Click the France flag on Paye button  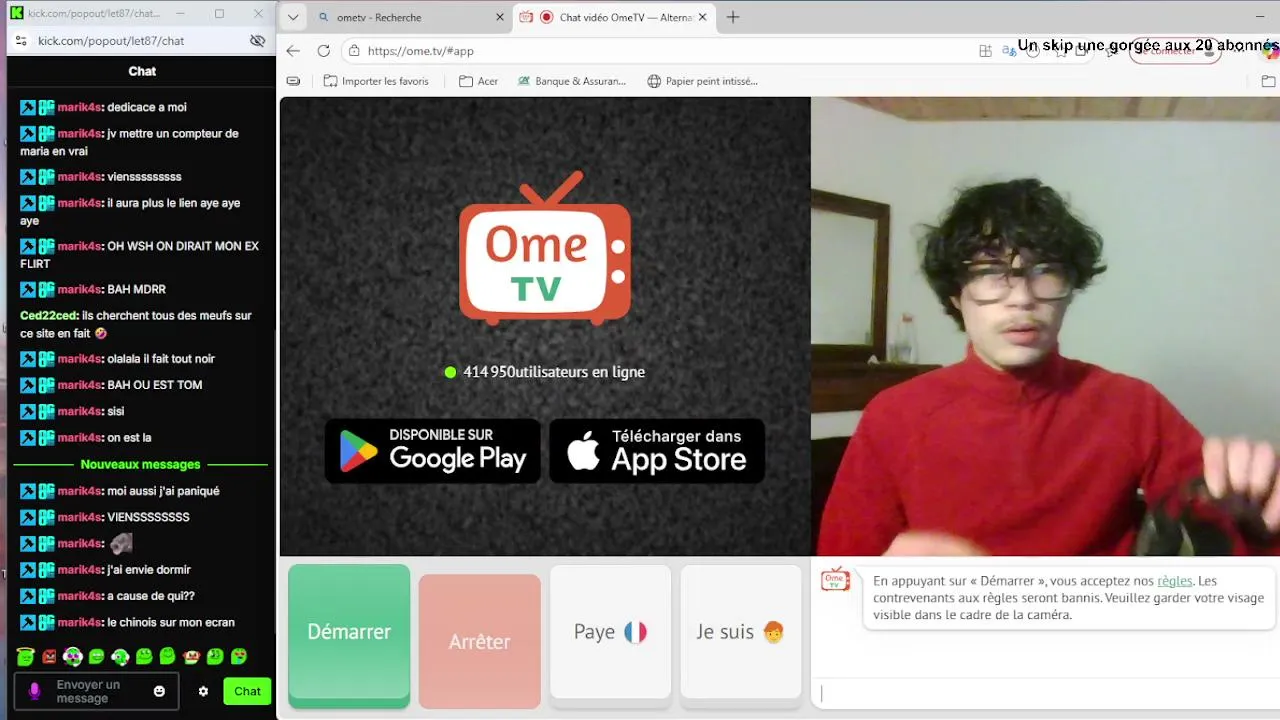click(x=635, y=632)
